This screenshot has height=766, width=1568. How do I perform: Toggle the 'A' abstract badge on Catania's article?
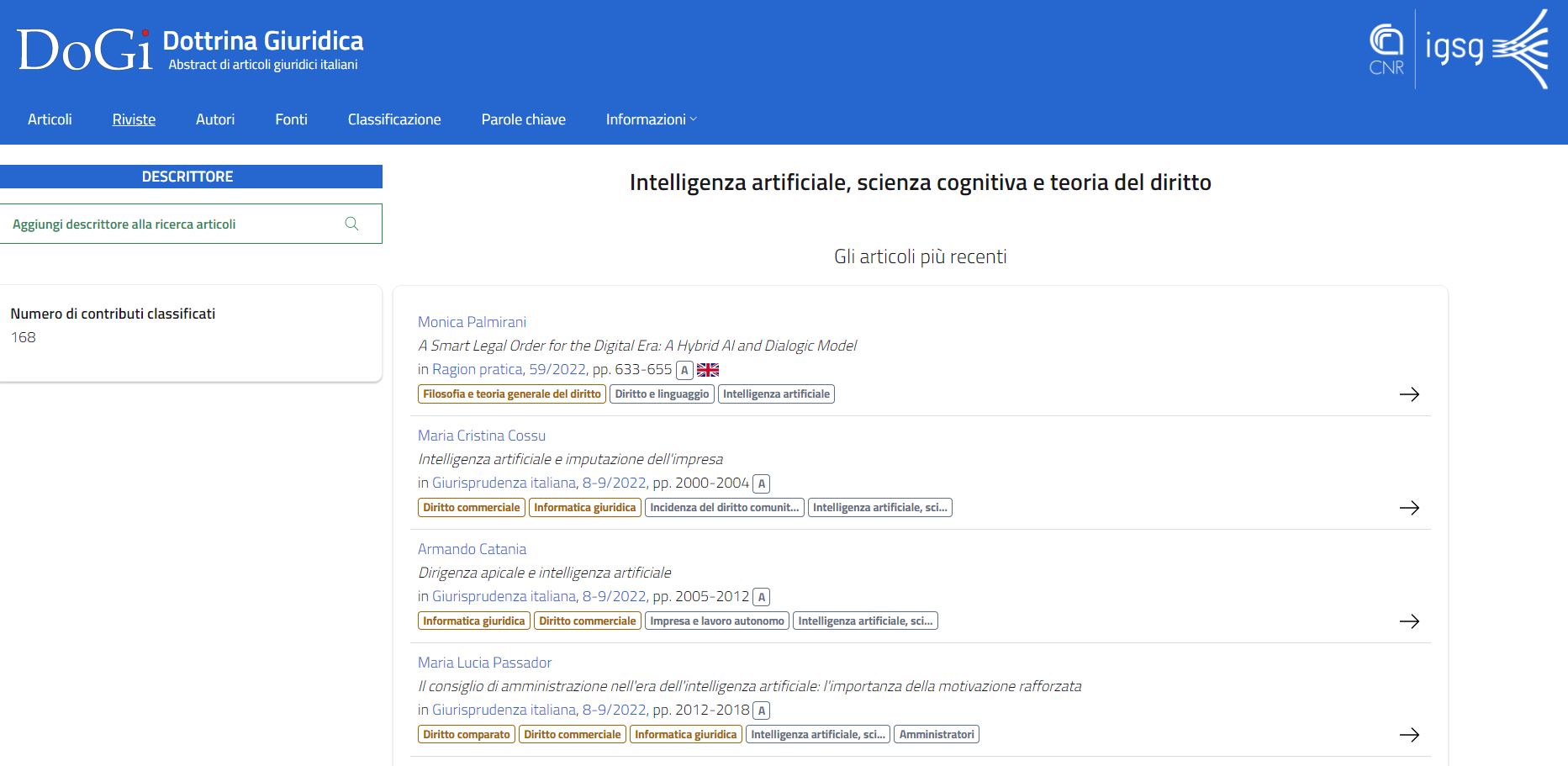762,596
